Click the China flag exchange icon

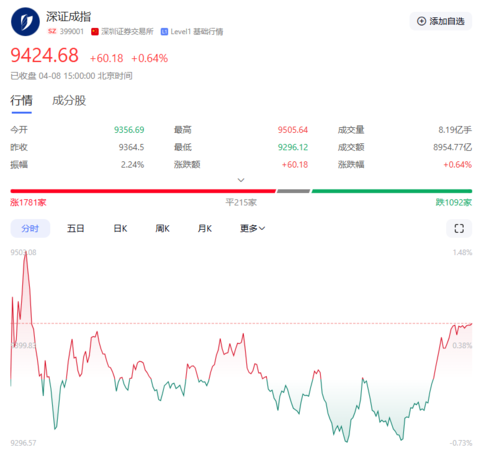(x=95, y=31)
